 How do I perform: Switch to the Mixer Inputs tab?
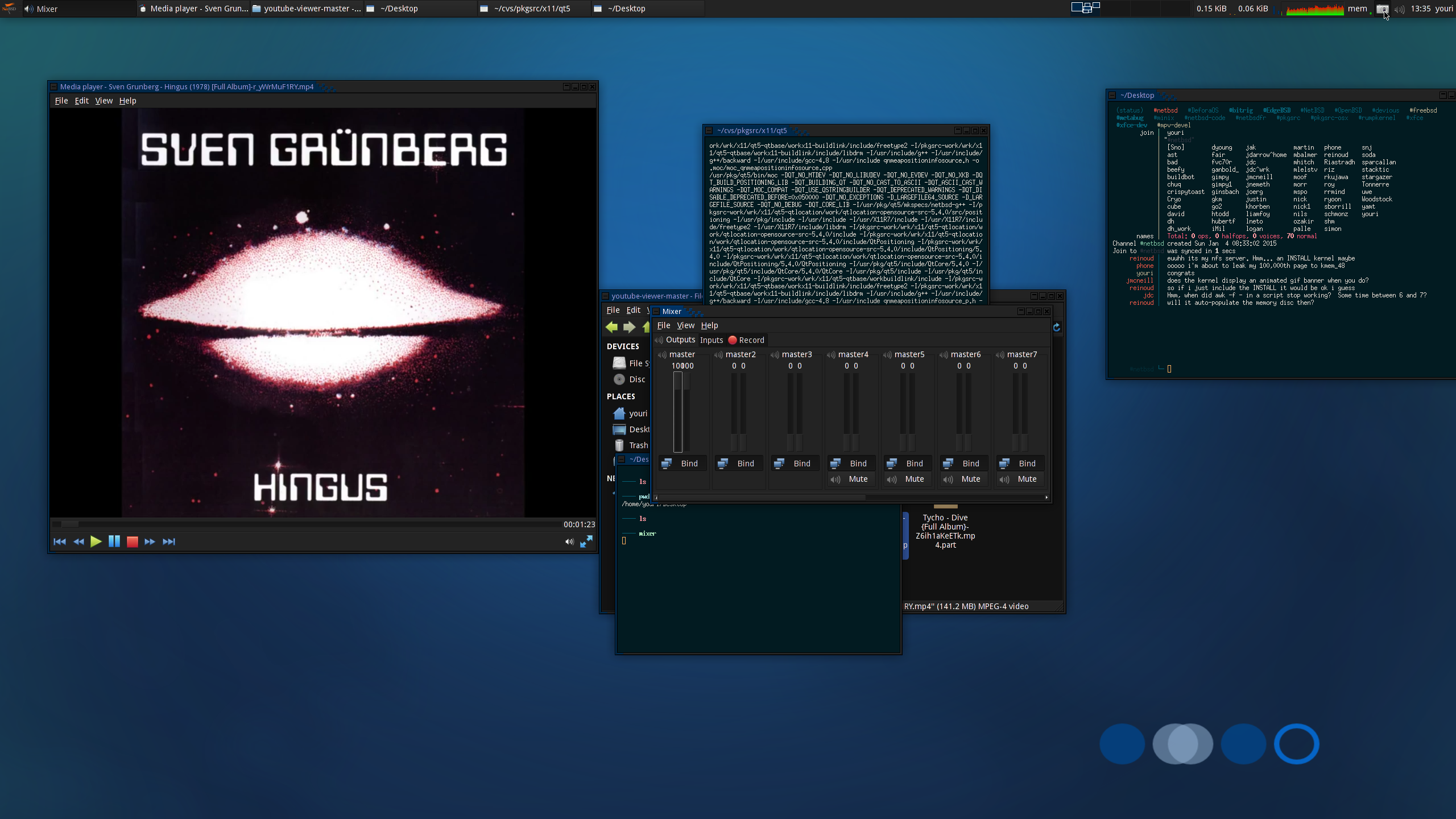712,340
